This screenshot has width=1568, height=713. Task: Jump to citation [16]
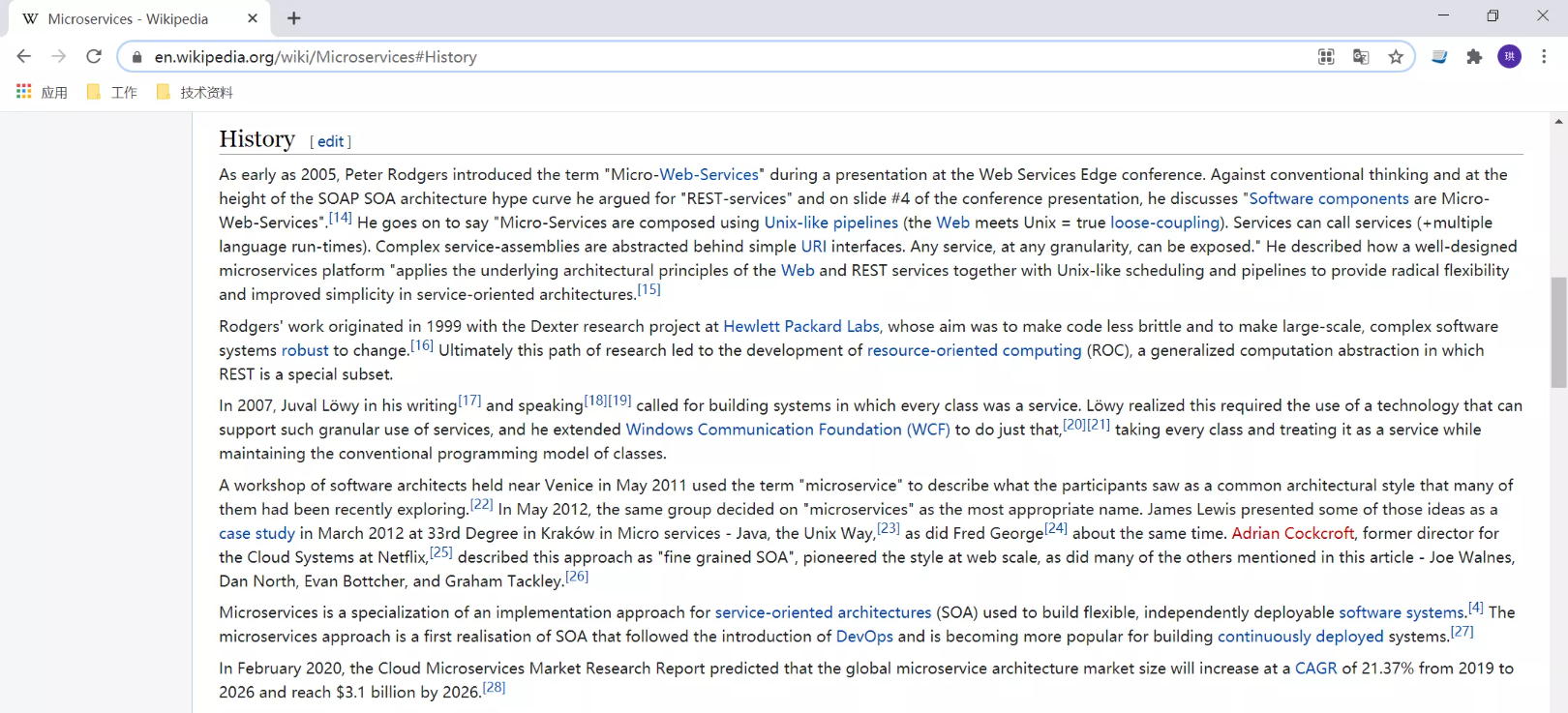(422, 345)
